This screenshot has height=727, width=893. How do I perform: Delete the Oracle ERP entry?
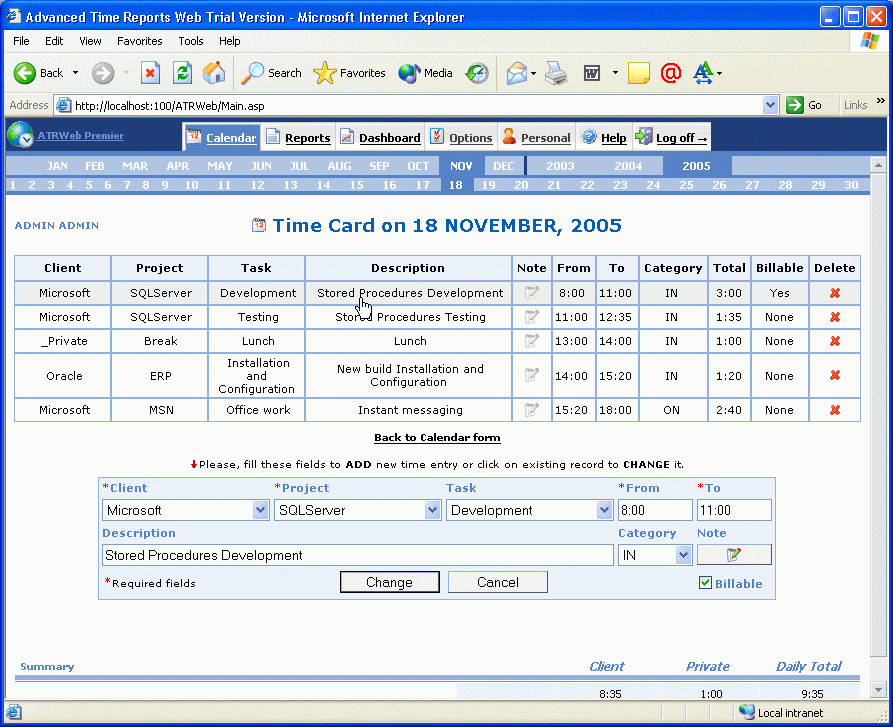835,375
